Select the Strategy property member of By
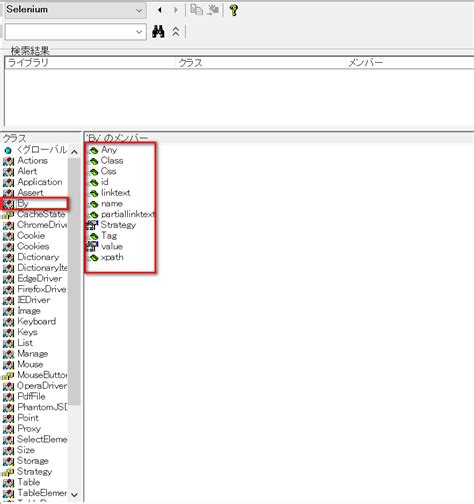Image resolution: width=474 pixels, height=504 pixels. (x=111, y=225)
